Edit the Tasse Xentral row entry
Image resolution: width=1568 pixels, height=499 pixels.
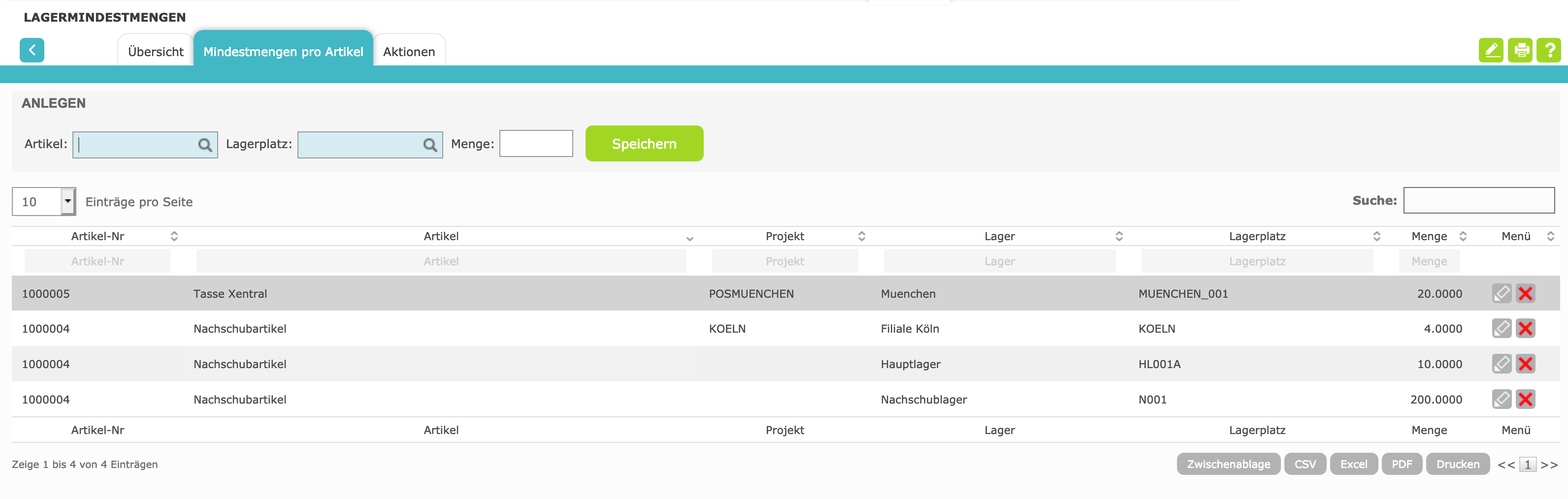pyautogui.click(x=1501, y=293)
